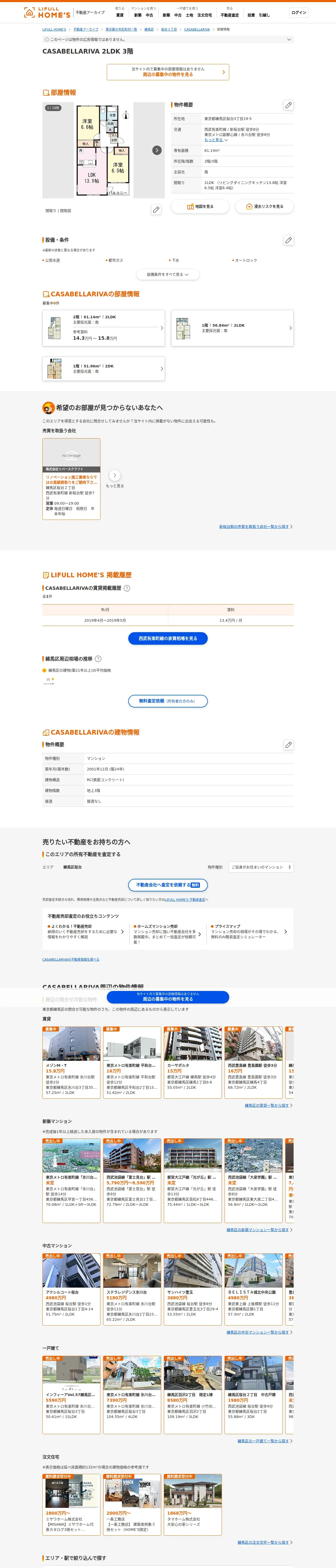Open 練馬区 breadcrumb link
The height and width of the screenshot is (1568, 336).
point(149,29)
